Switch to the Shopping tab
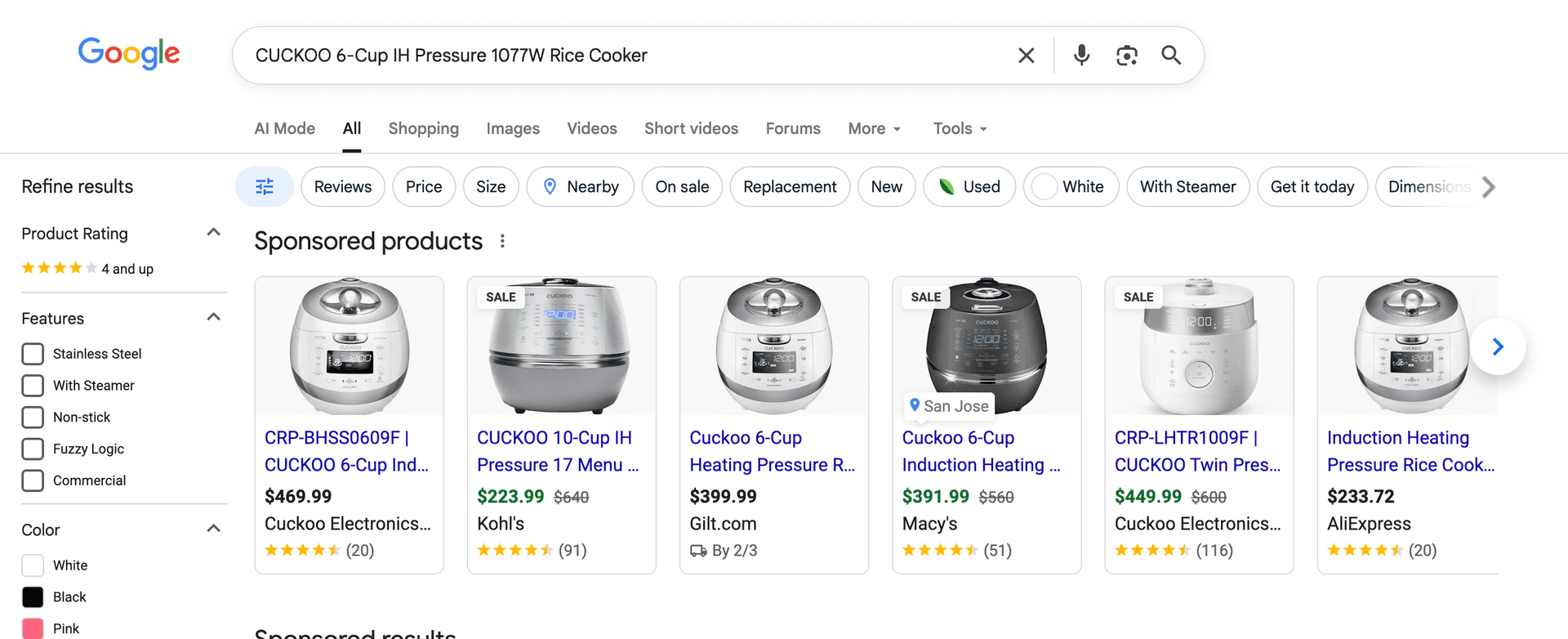 [x=424, y=129]
